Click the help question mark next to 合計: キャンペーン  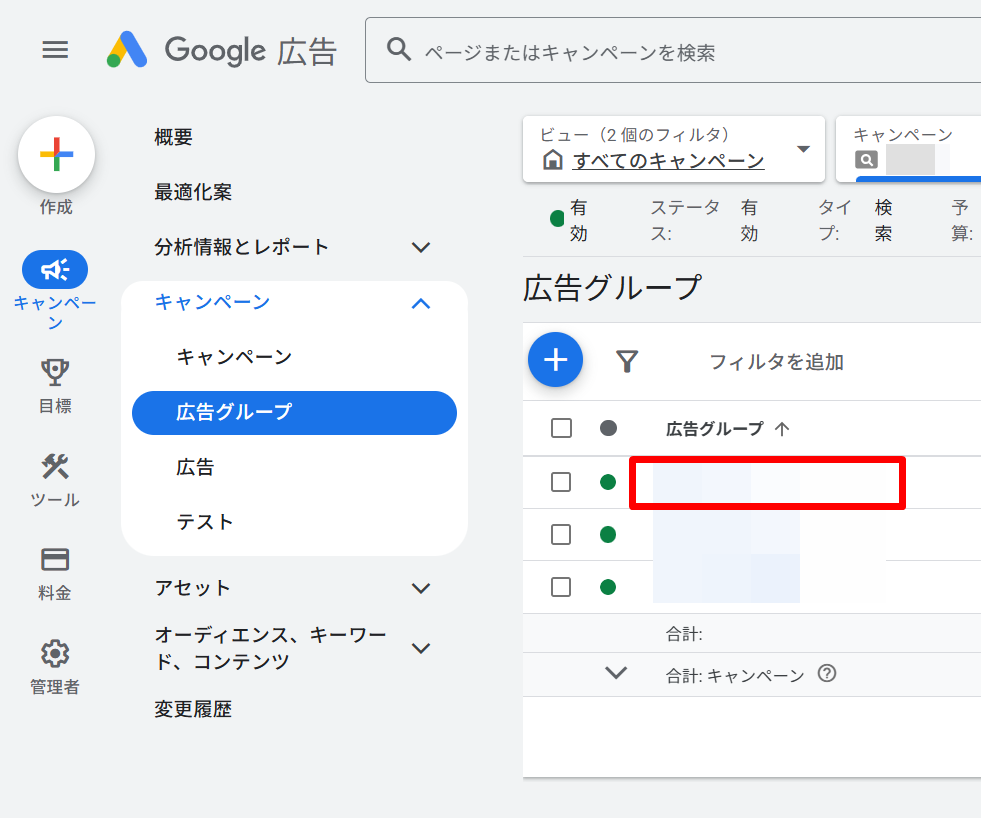coord(826,674)
